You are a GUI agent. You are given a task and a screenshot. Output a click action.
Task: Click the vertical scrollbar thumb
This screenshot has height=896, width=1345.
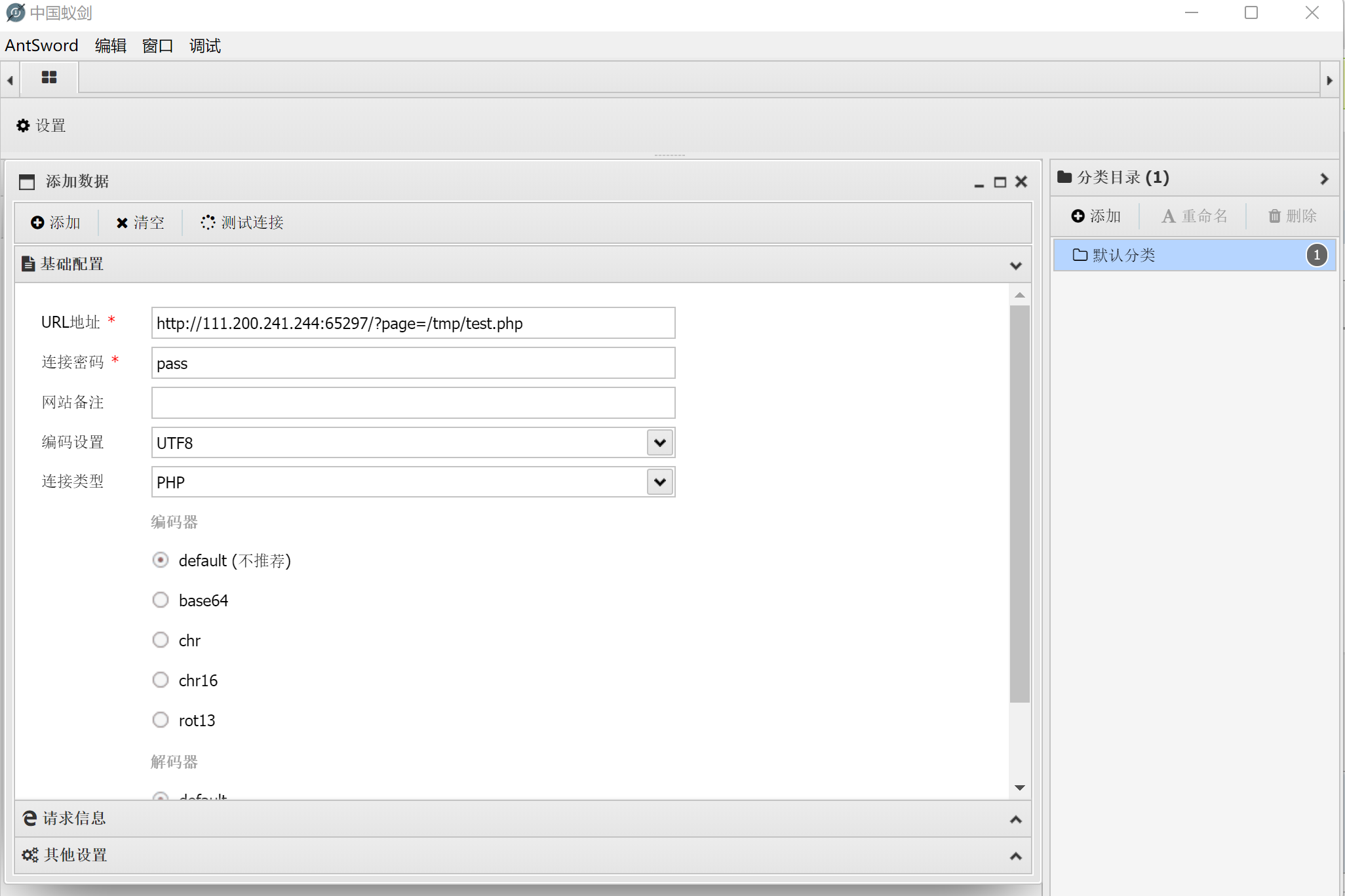[x=1020, y=503]
